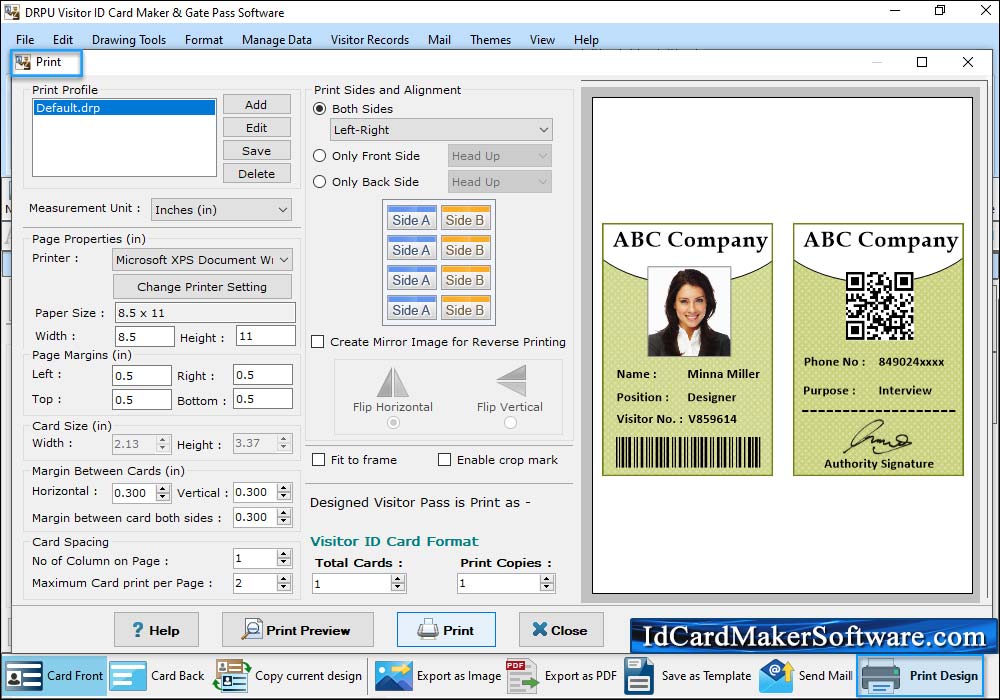This screenshot has height=700, width=1000.
Task: Open the File menu
Action: coord(25,40)
